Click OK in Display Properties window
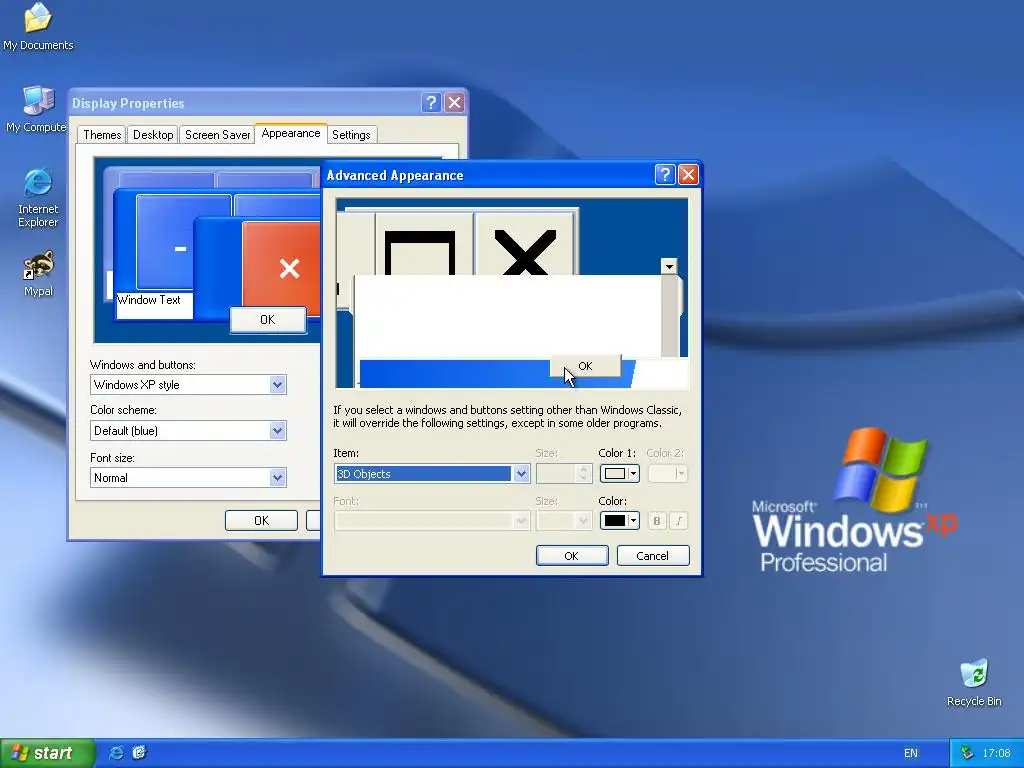 click(x=261, y=520)
